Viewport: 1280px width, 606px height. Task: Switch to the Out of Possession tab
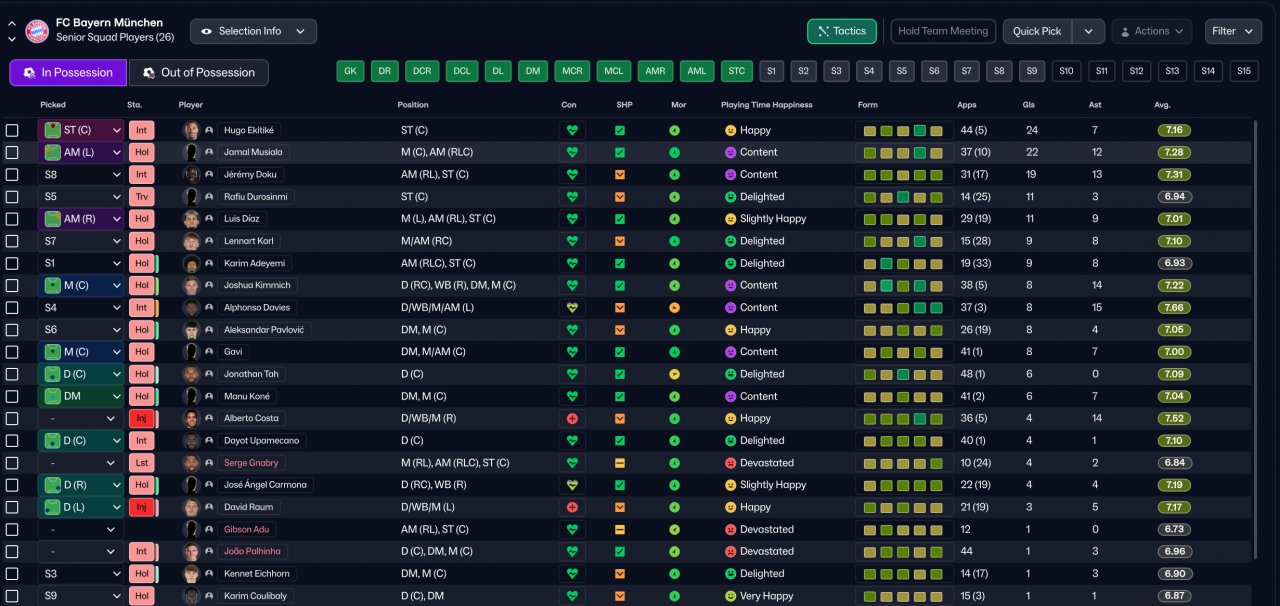199,72
